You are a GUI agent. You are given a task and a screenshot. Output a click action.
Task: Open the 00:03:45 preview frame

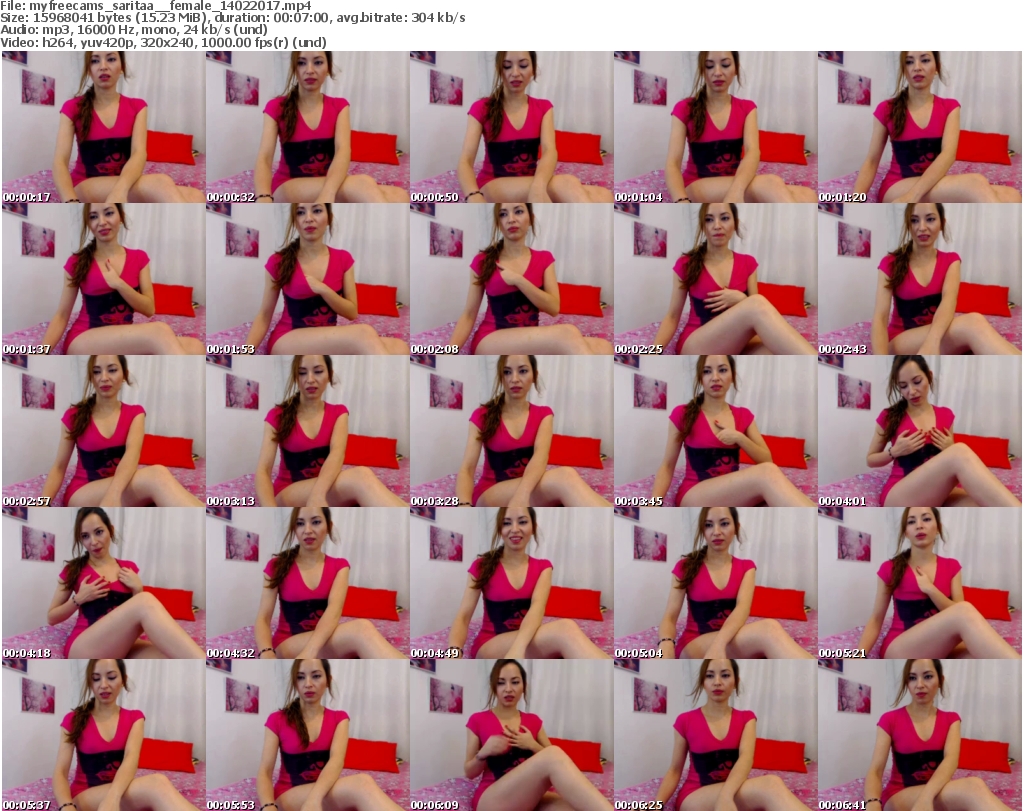715,431
